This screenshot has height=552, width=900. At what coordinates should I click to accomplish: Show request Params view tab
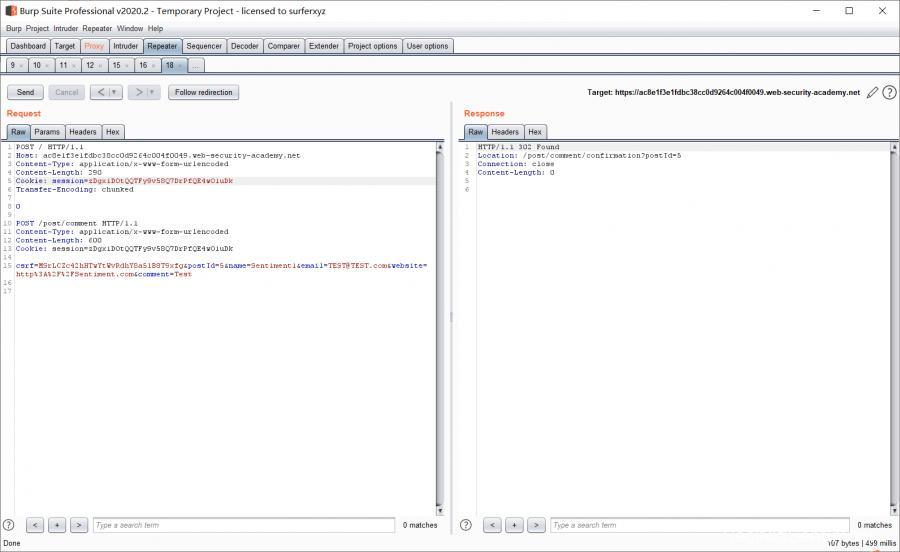coord(47,132)
